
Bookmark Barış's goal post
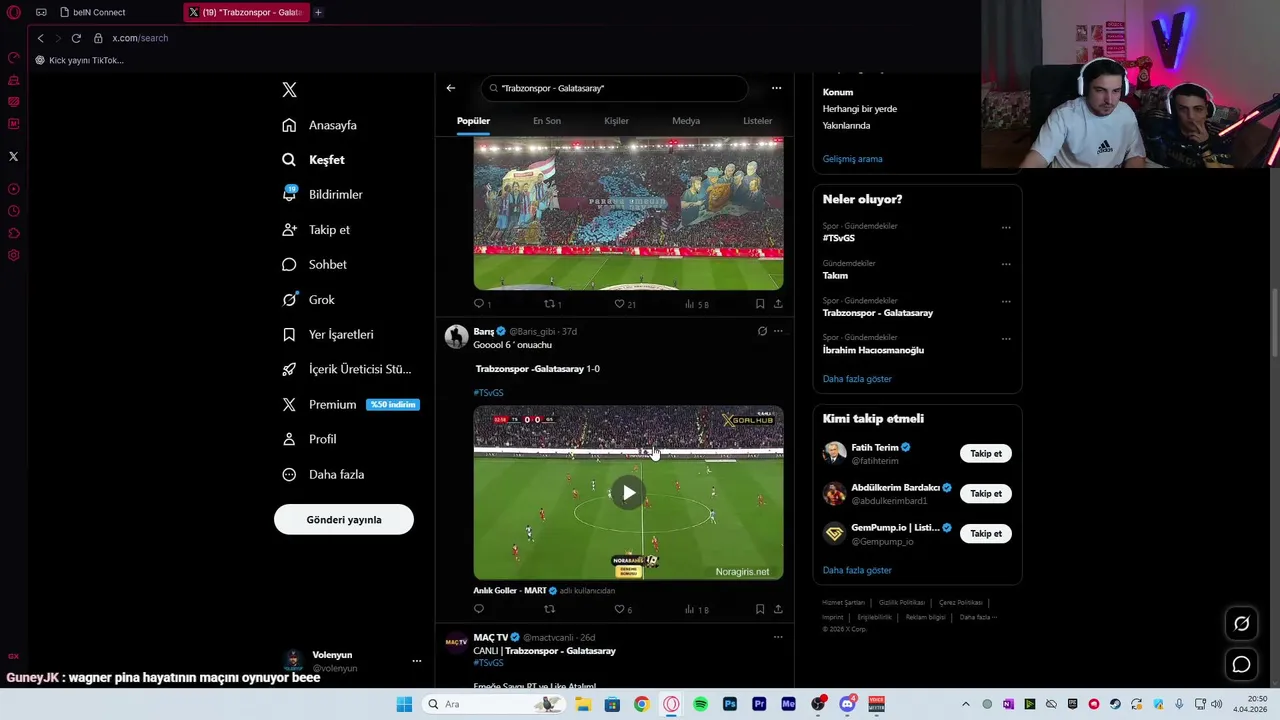pyautogui.click(x=760, y=609)
